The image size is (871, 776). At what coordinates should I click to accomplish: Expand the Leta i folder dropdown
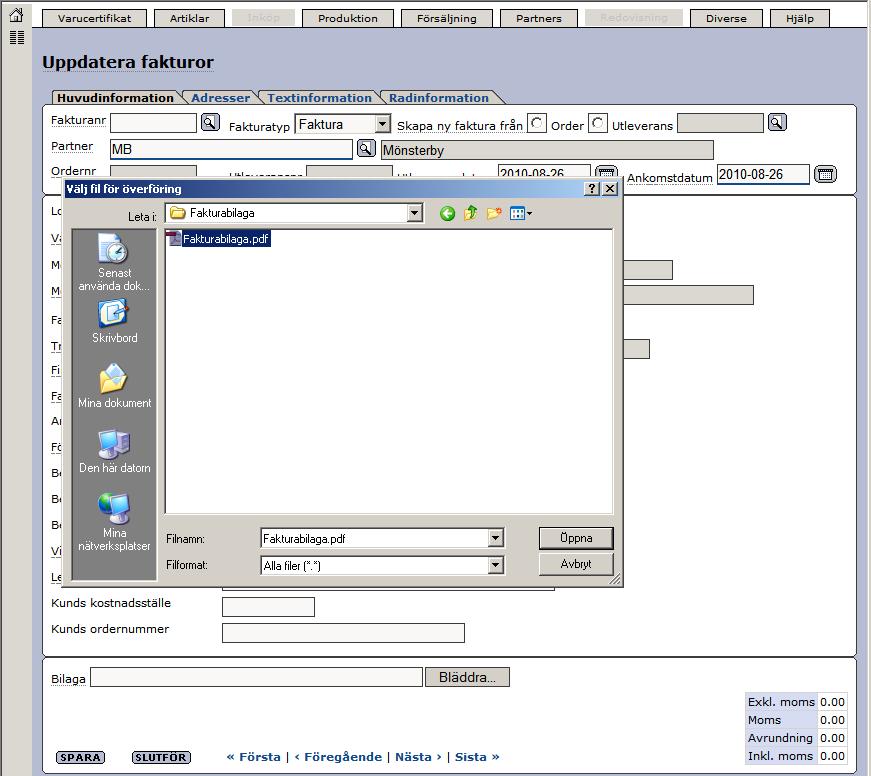[x=414, y=213]
